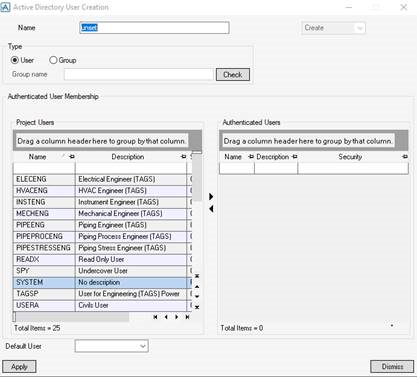Image resolution: width=417 pixels, height=377 pixels.
Task: Click Authenticated Users Security filter cell
Action: (353, 168)
